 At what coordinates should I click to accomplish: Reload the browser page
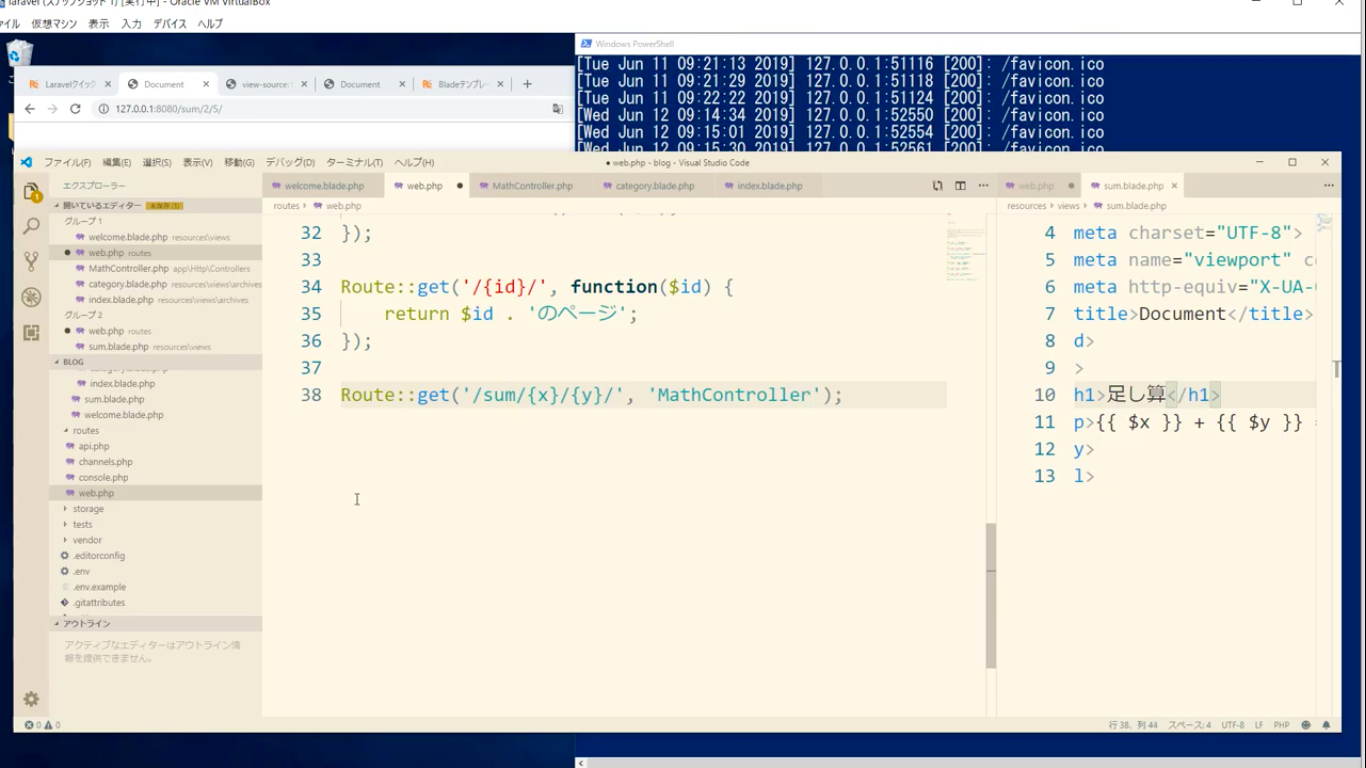[75, 109]
